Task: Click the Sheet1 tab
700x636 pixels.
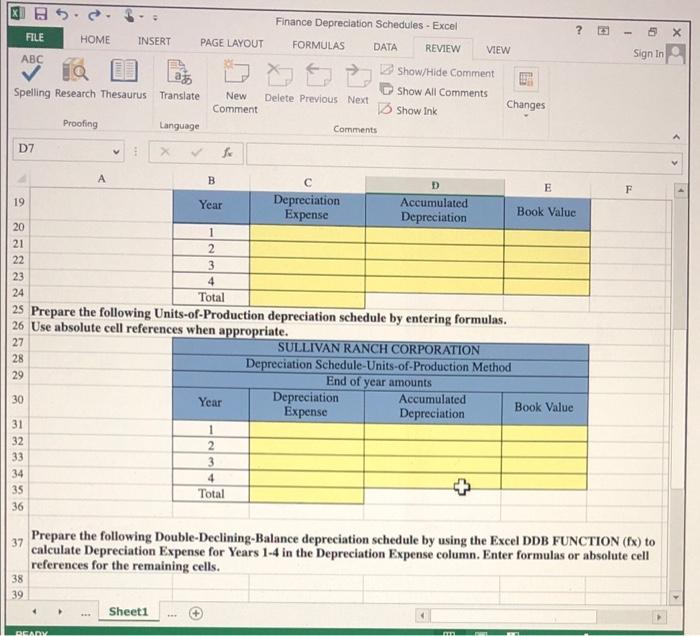Action: (128, 611)
